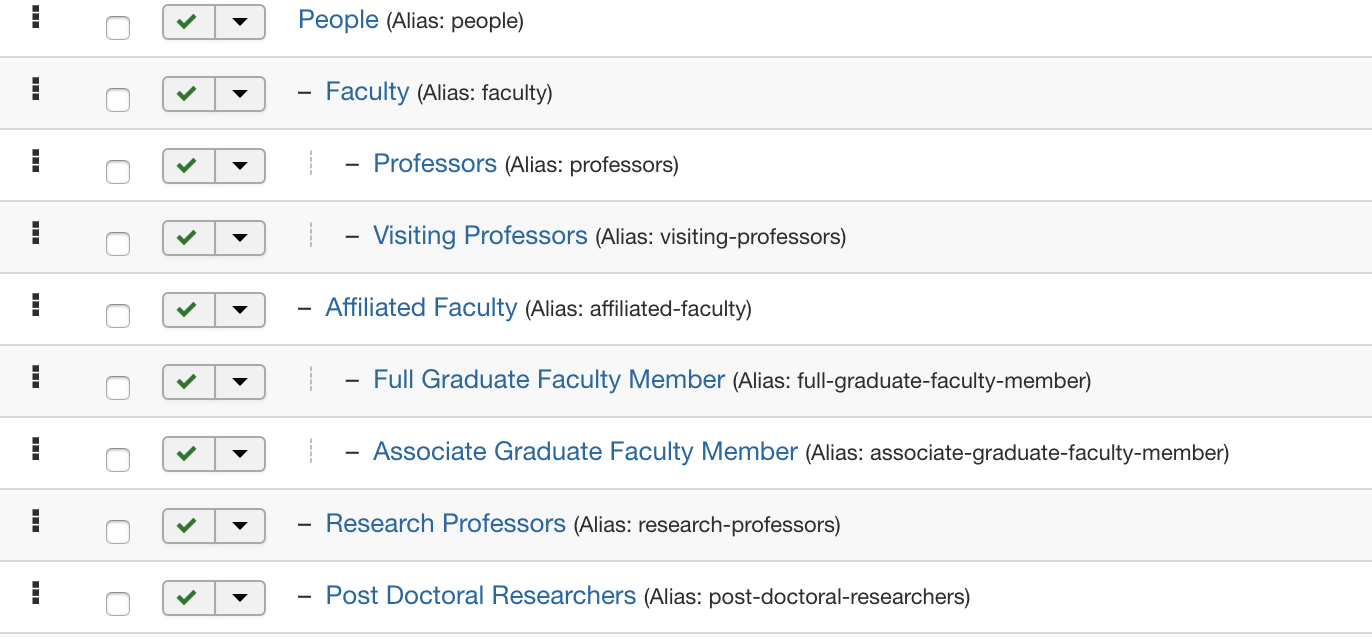Tick the Associate Graduate Faculty Member checkbox
This screenshot has height=638, width=1372.
tap(118, 460)
